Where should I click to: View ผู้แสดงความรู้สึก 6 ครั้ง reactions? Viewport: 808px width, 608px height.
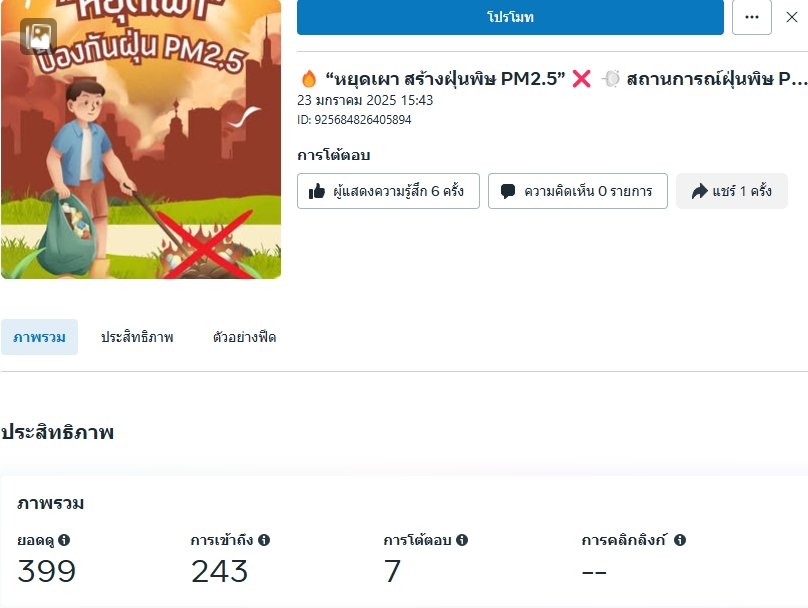(388, 191)
